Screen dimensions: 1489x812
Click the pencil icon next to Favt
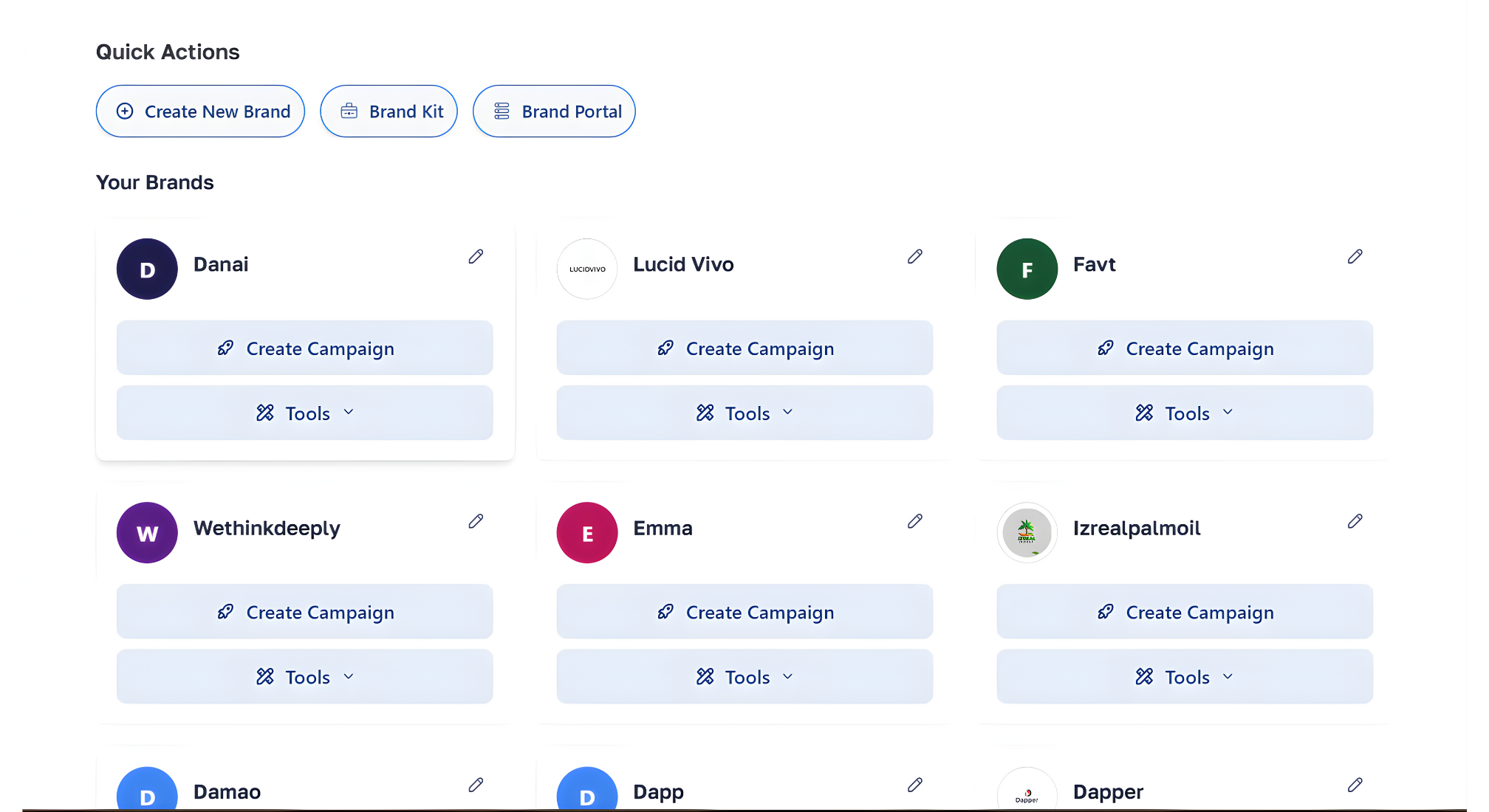point(1355,257)
